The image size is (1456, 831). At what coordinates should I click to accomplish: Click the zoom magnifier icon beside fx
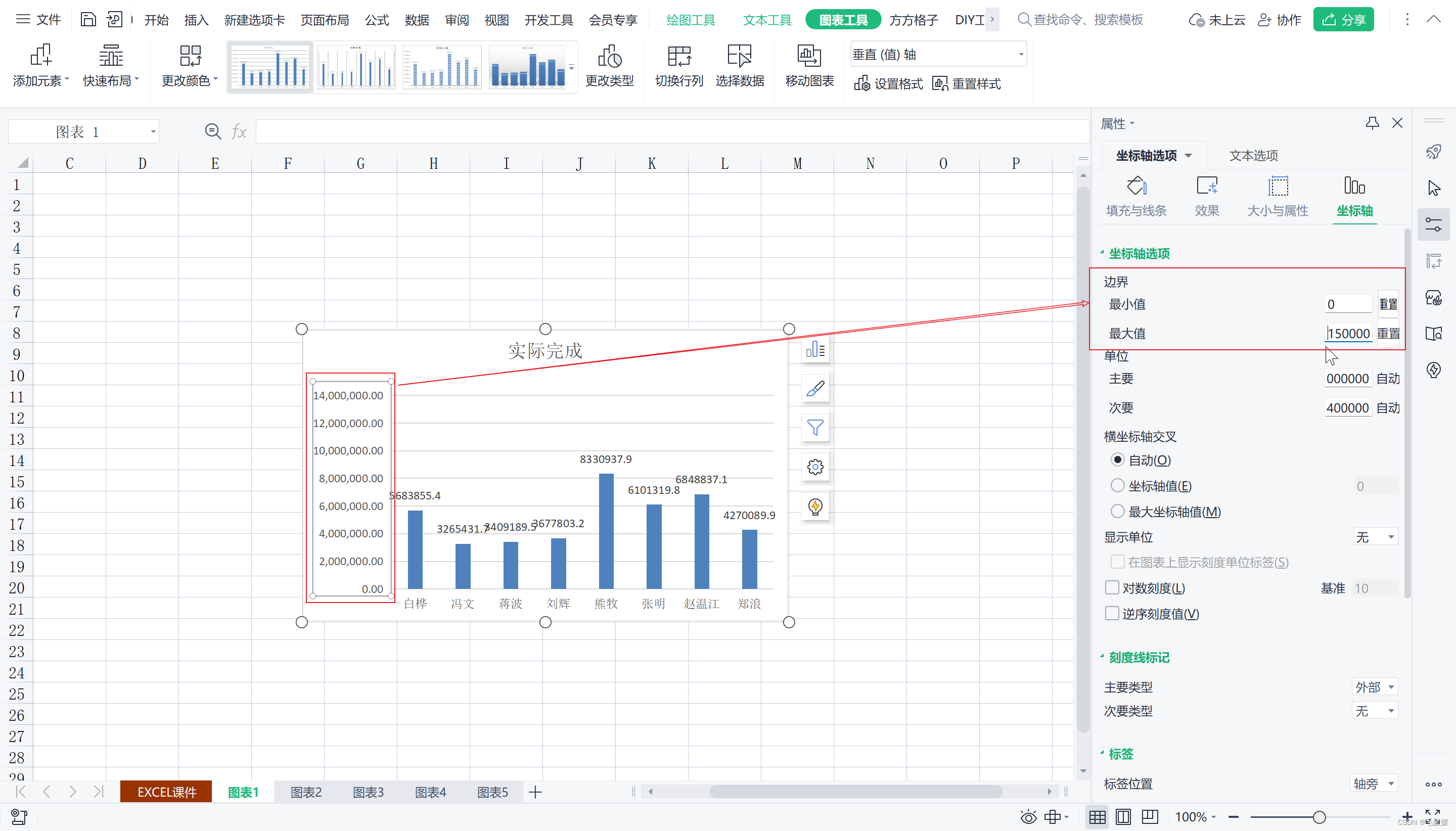(212, 132)
